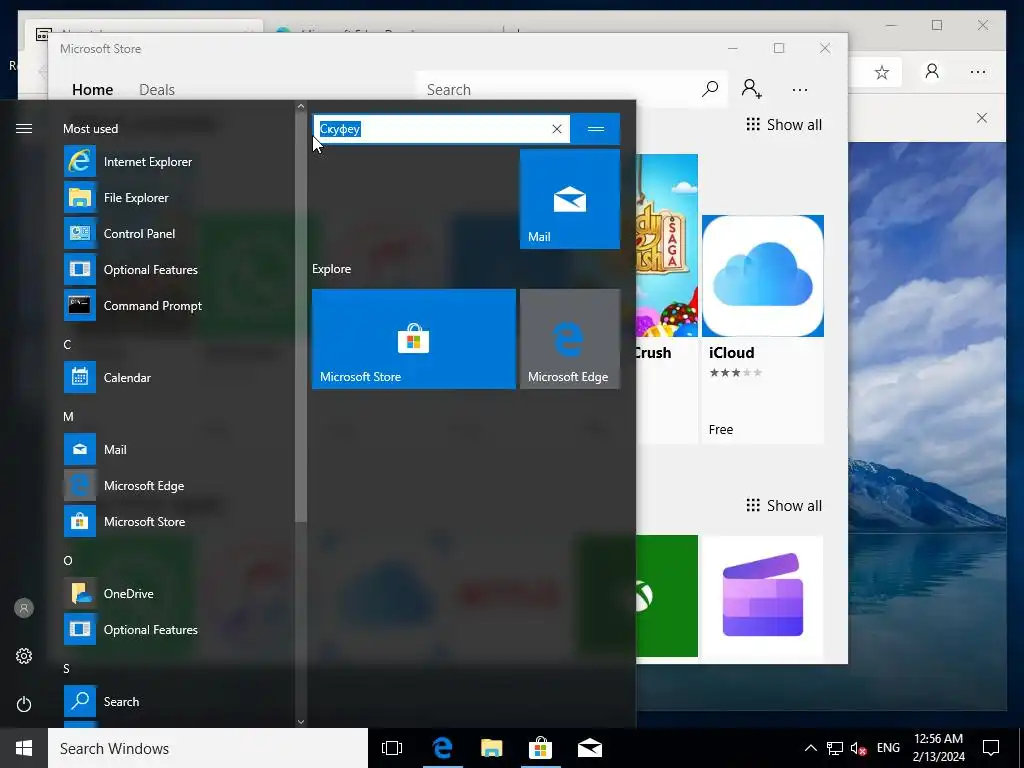Image resolution: width=1024 pixels, height=768 pixels.
Task: Open the Store See more ellipsis menu
Action: click(x=799, y=89)
